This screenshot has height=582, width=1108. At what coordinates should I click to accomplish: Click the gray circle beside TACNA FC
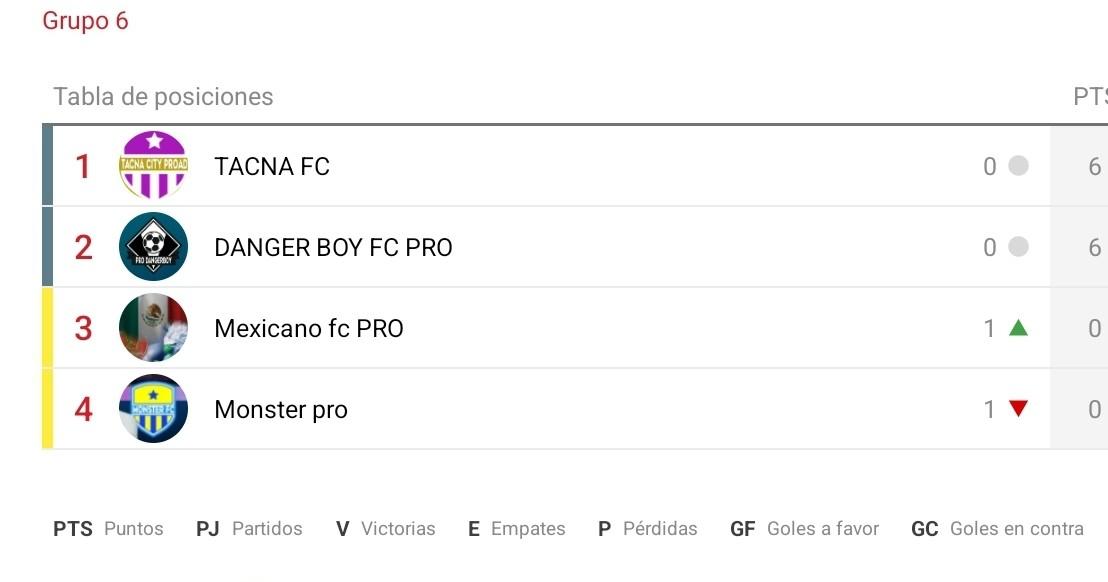click(x=1018, y=166)
